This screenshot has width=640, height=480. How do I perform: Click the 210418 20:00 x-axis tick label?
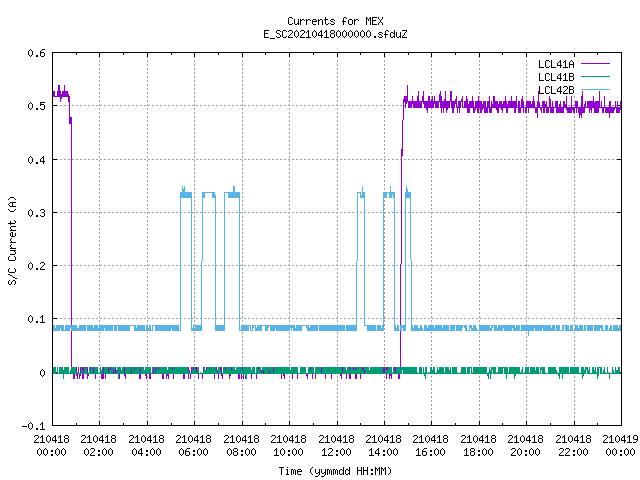coord(525,445)
